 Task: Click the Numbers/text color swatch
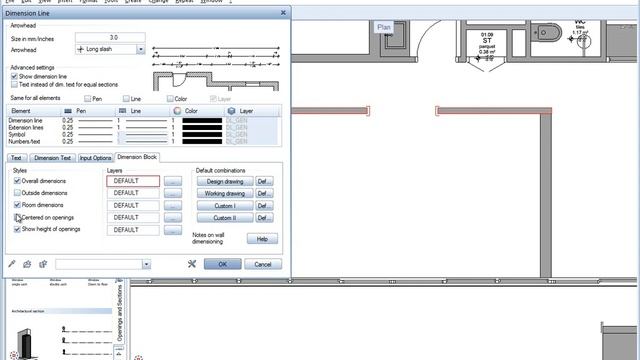tap(202, 141)
